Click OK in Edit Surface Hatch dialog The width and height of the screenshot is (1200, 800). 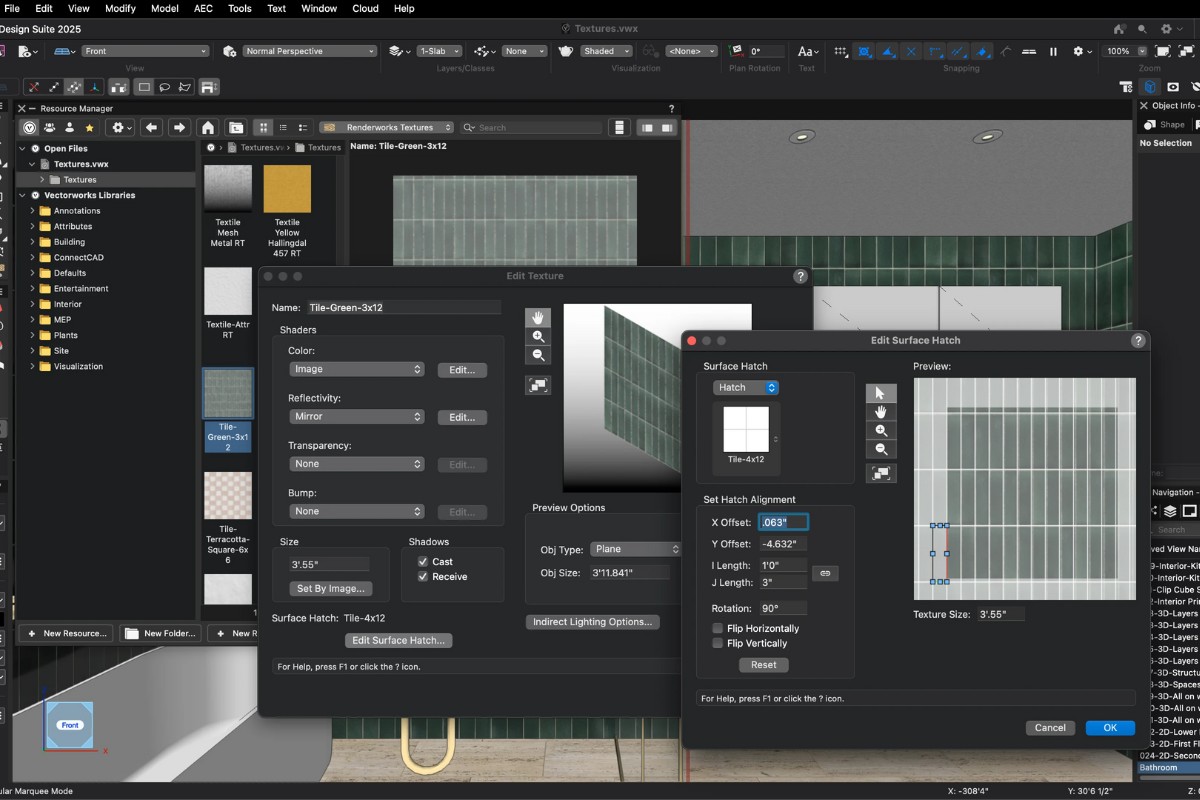tap(1110, 728)
